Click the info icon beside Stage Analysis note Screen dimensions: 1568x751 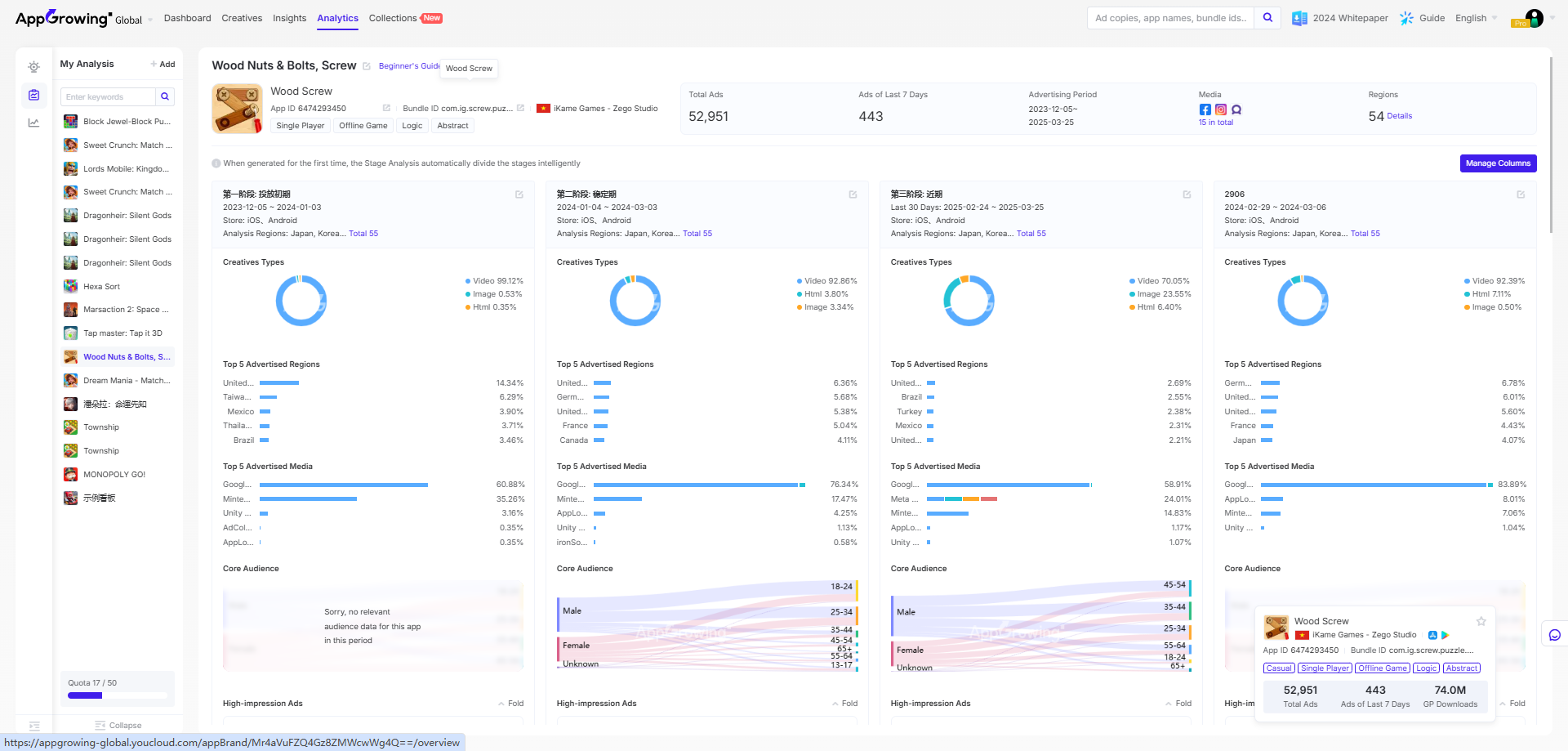[216, 163]
